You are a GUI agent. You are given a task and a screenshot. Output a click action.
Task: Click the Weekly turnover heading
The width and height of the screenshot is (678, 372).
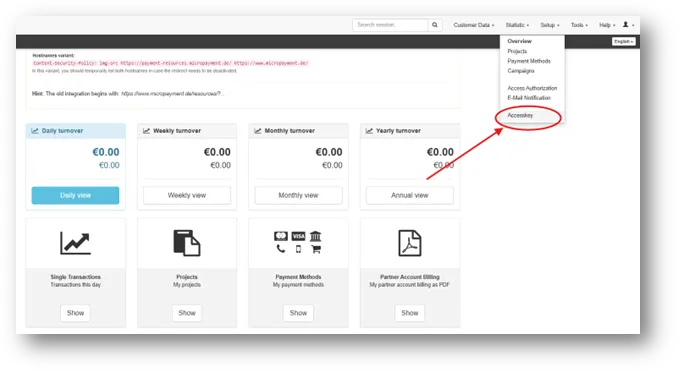coord(177,131)
